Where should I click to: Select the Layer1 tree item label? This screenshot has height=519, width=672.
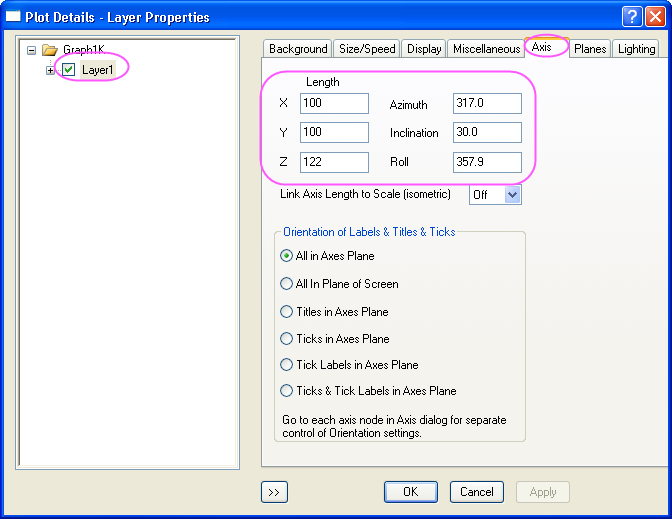point(98,70)
